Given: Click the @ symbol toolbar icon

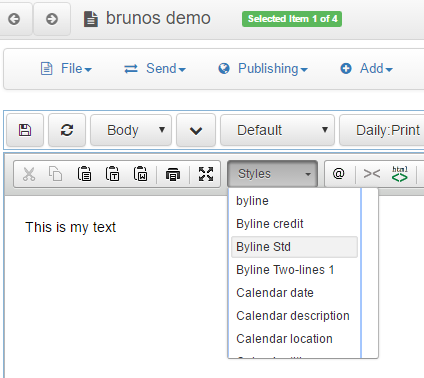Looking at the screenshot, I should click(339, 174).
